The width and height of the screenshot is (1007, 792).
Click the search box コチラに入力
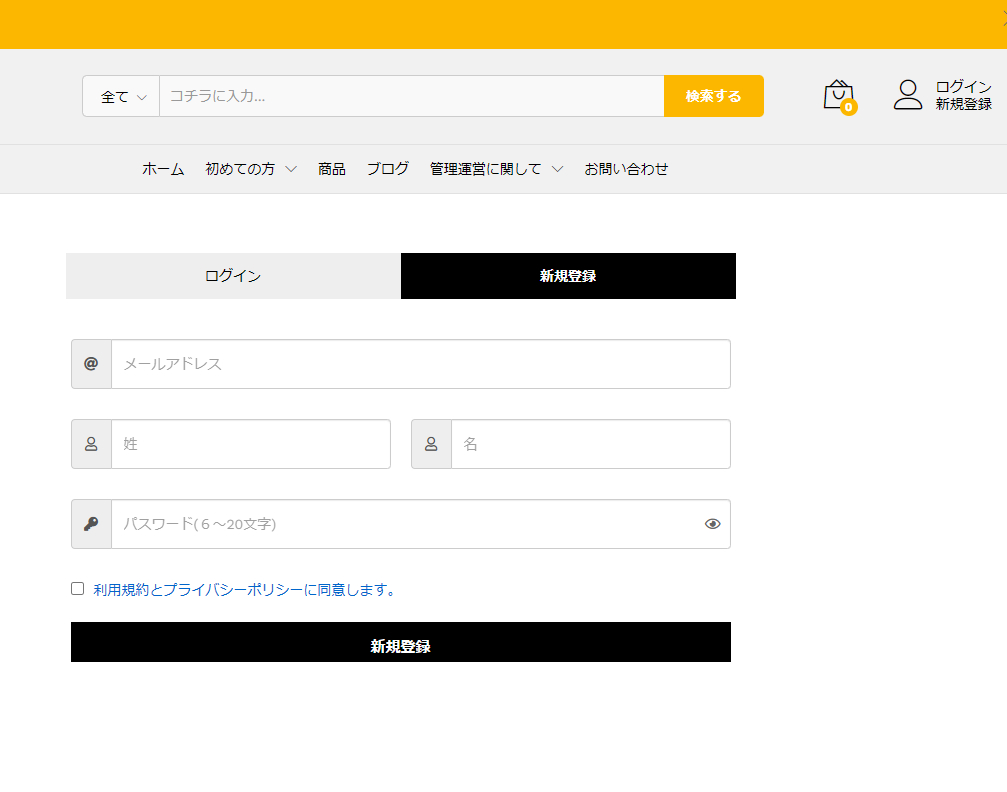pos(410,97)
